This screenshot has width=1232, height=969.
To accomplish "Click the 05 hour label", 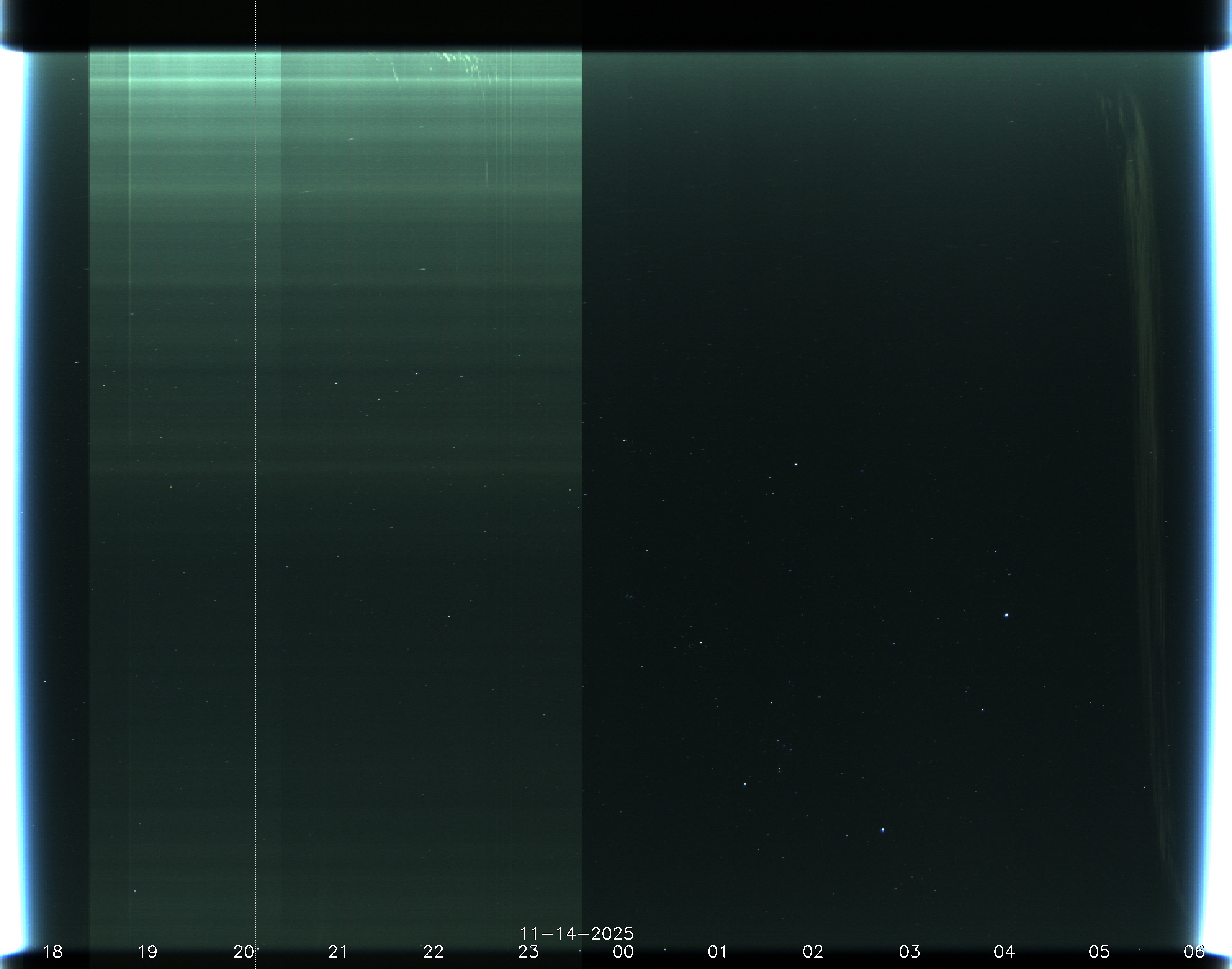I will coord(1099,952).
